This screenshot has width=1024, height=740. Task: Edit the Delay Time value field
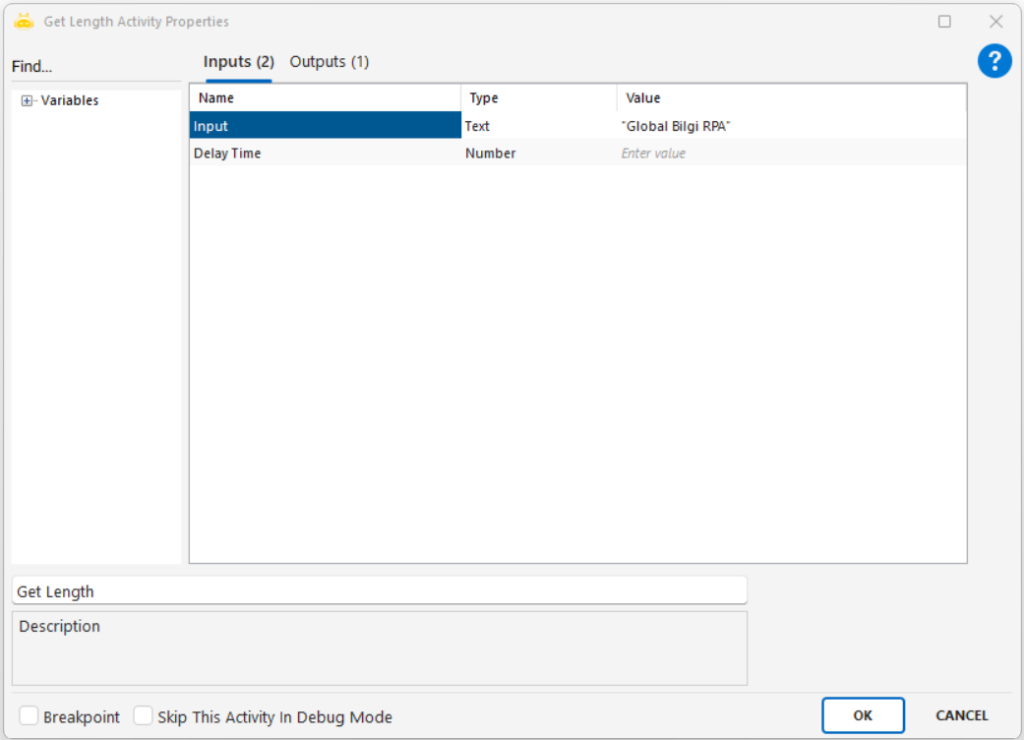click(790, 153)
